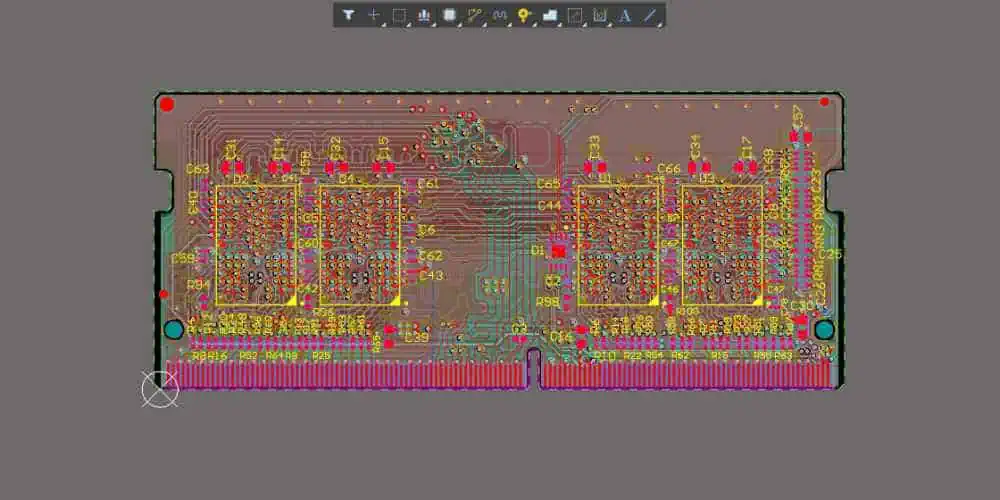Select the Length Tuning meander tool
Screen dimensions: 1000x500
(x=499, y=15)
